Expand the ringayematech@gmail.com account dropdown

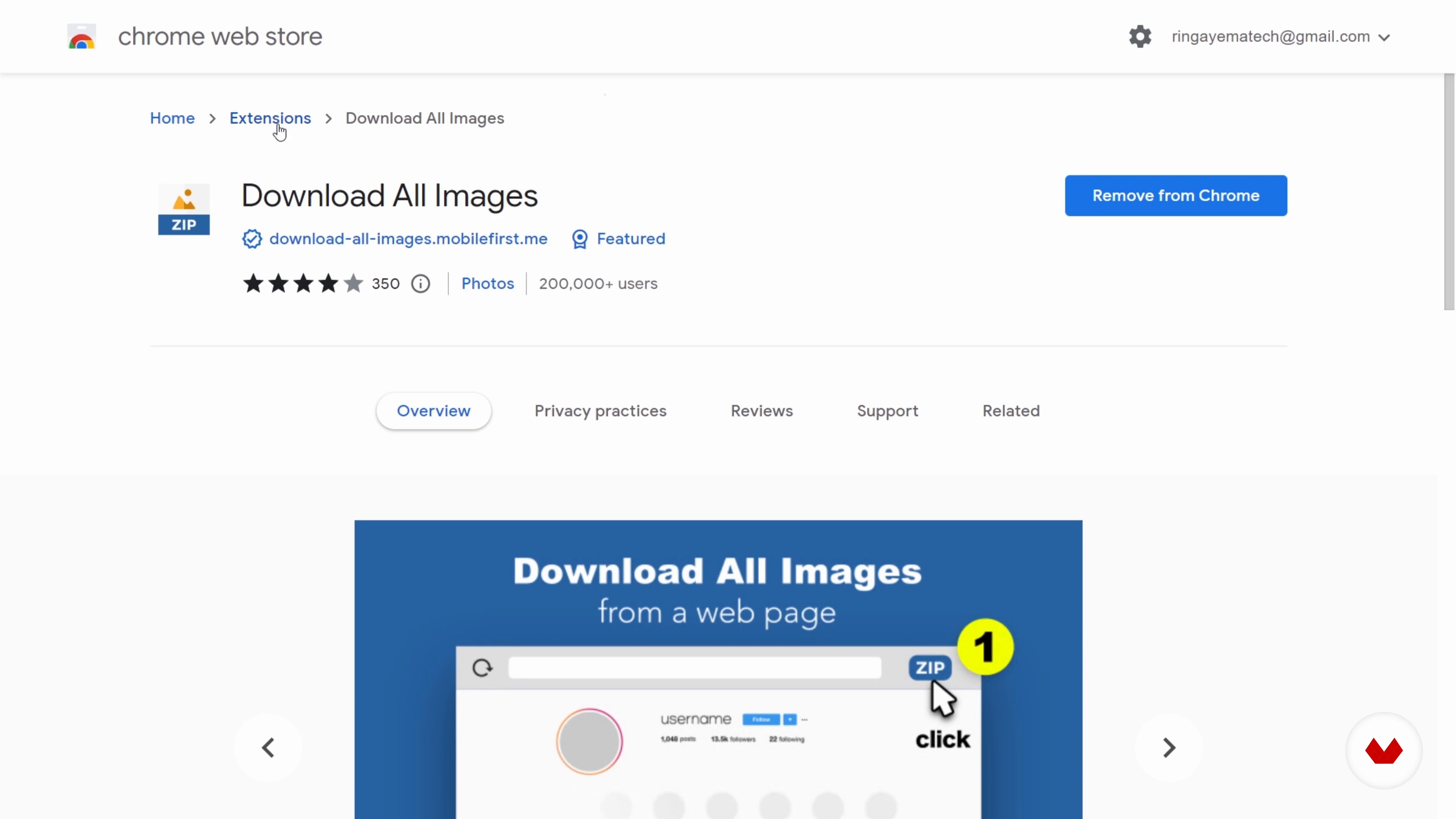tap(1280, 37)
